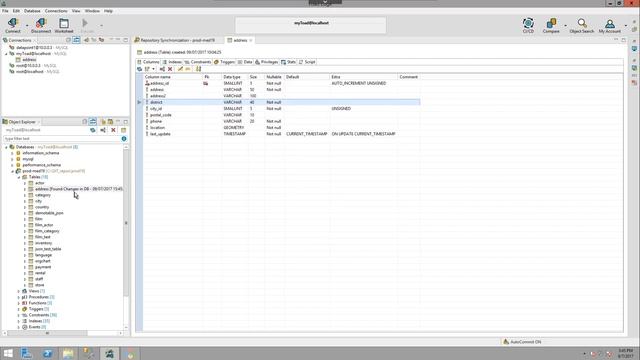Screen dimensions: 640x360
Task: Expand the performance_schema database
Action: (12, 165)
